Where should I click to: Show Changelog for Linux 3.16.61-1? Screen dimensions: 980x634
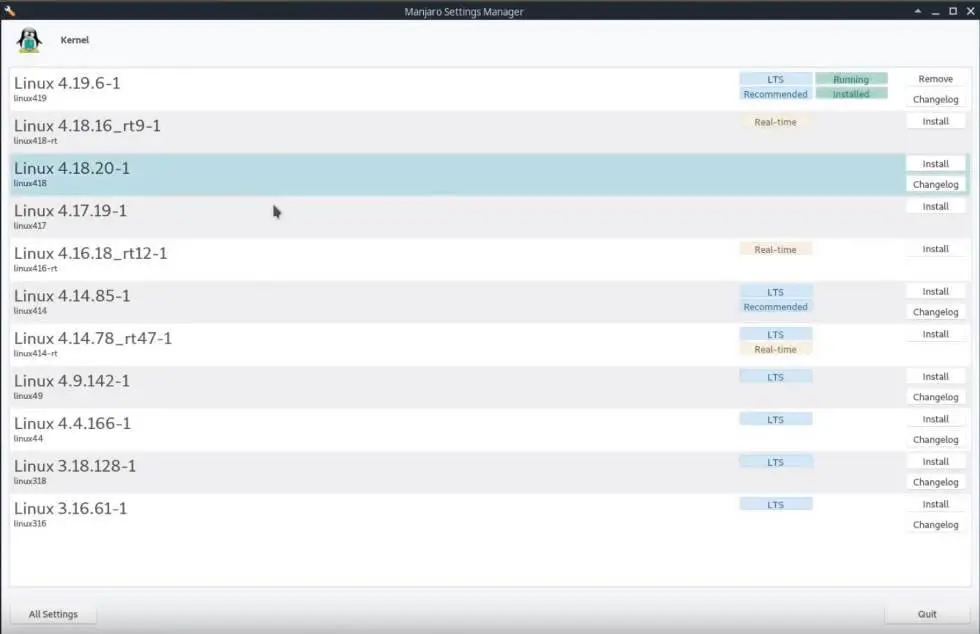936,525
